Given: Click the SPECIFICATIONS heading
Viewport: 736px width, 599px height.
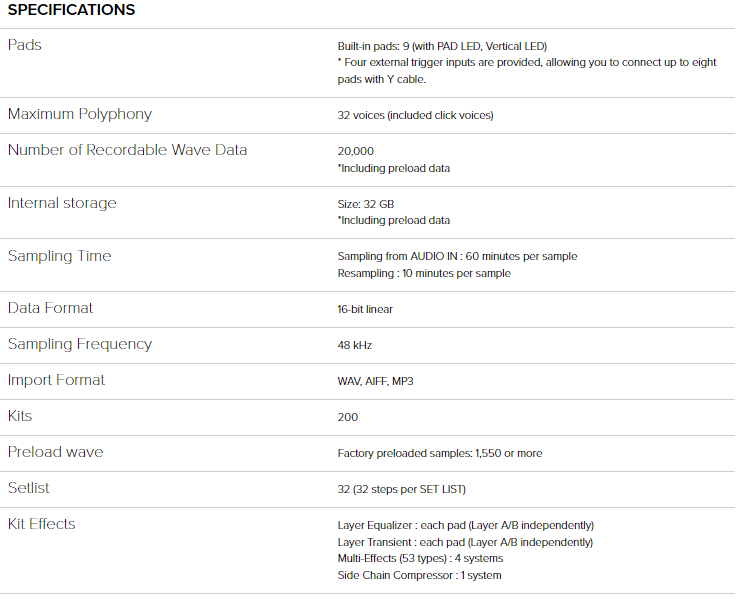Looking at the screenshot, I should 71,10.
